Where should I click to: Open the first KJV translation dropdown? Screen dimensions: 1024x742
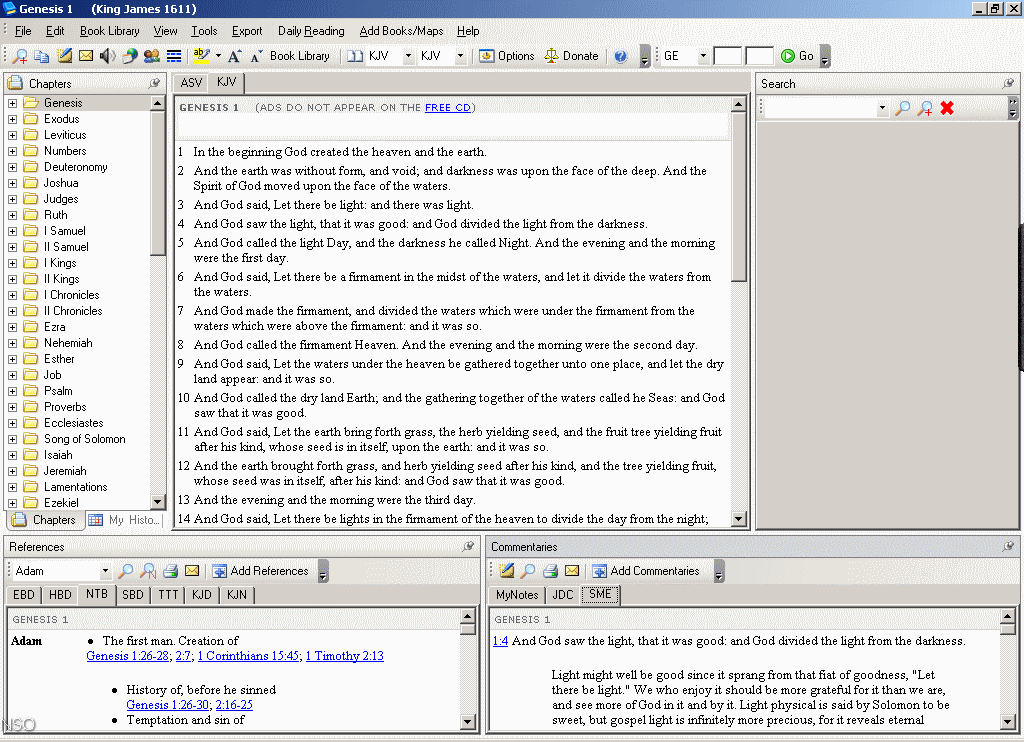[x=408, y=56]
